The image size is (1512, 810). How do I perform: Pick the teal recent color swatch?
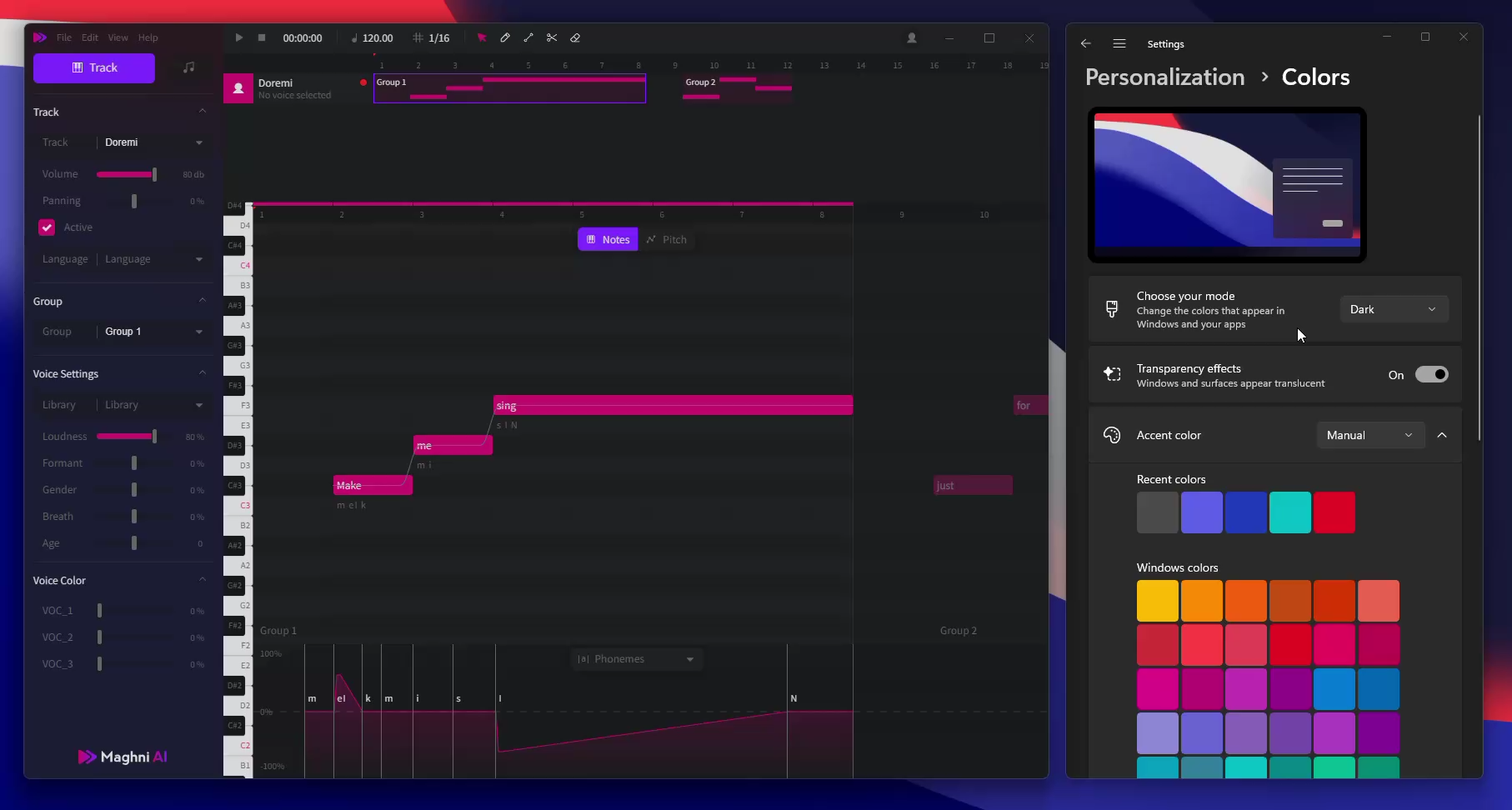(x=1290, y=512)
